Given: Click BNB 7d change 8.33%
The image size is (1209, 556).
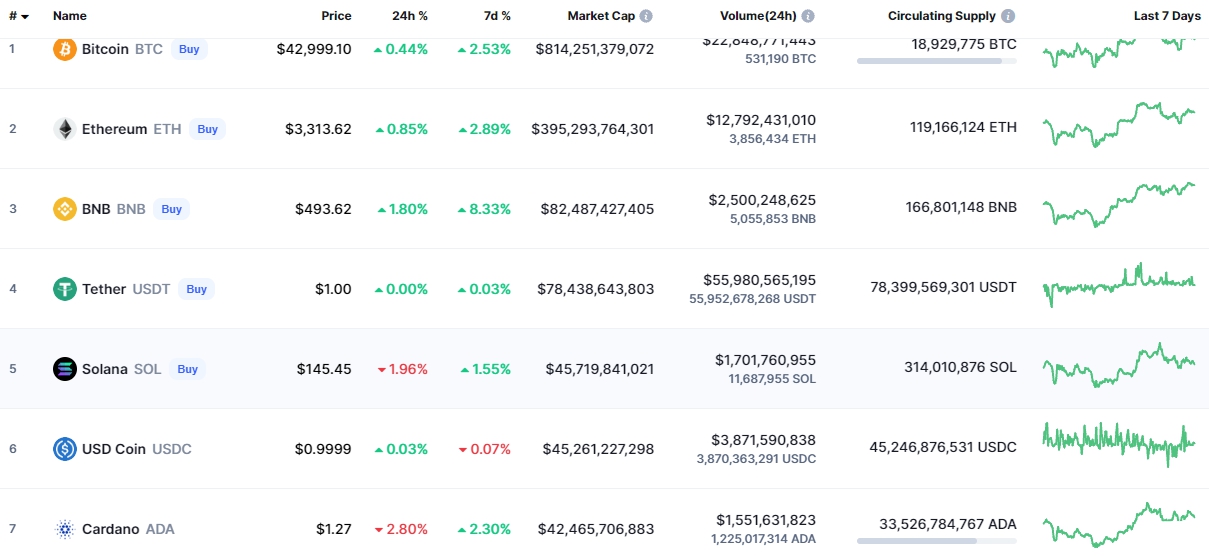Looking at the screenshot, I should [x=484, y=209].
